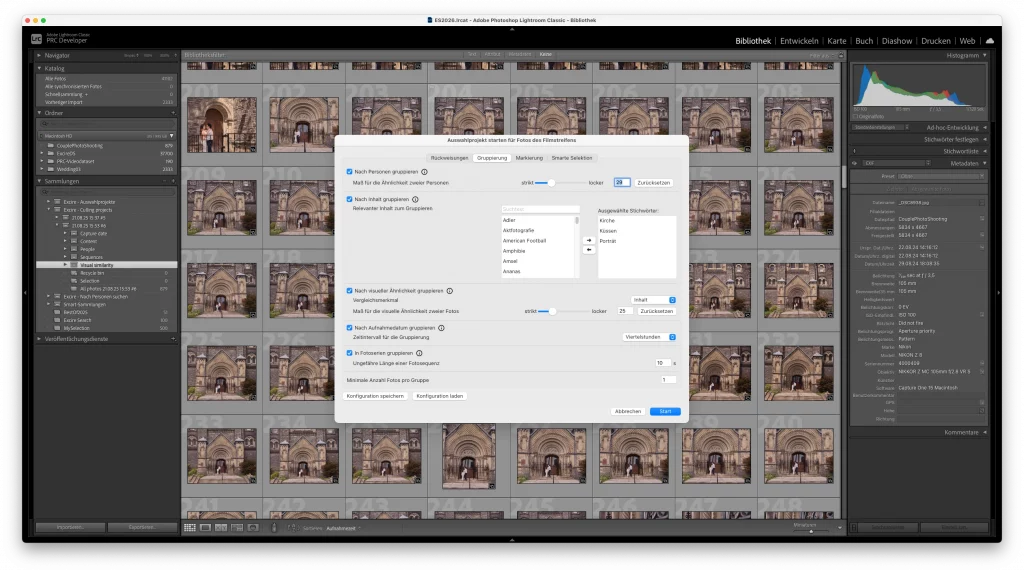Viewport: 1024px width, 572px height.
Task: Uncheck Nach Personen gruppieren checkbox
Action: pos(348,172)
